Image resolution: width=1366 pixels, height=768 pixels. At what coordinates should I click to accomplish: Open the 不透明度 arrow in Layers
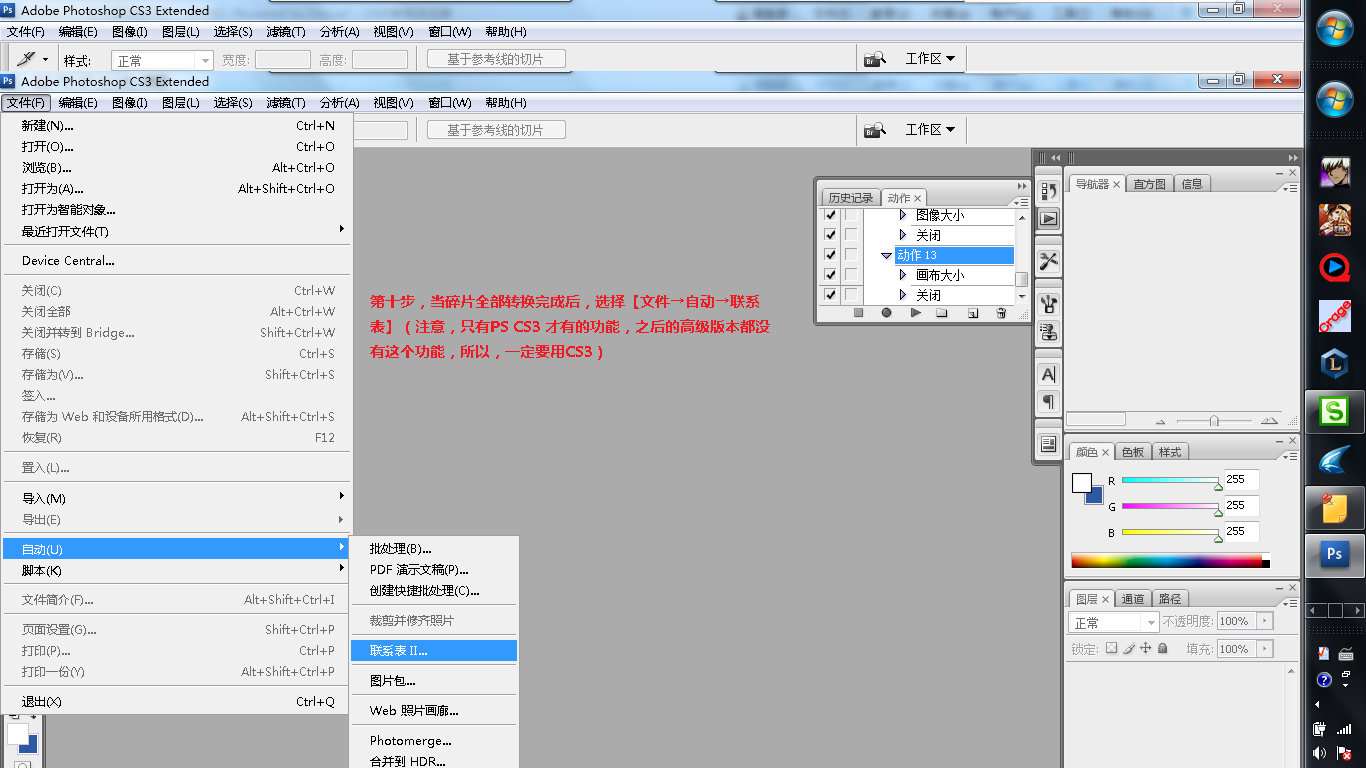(x=1264, y=621)
